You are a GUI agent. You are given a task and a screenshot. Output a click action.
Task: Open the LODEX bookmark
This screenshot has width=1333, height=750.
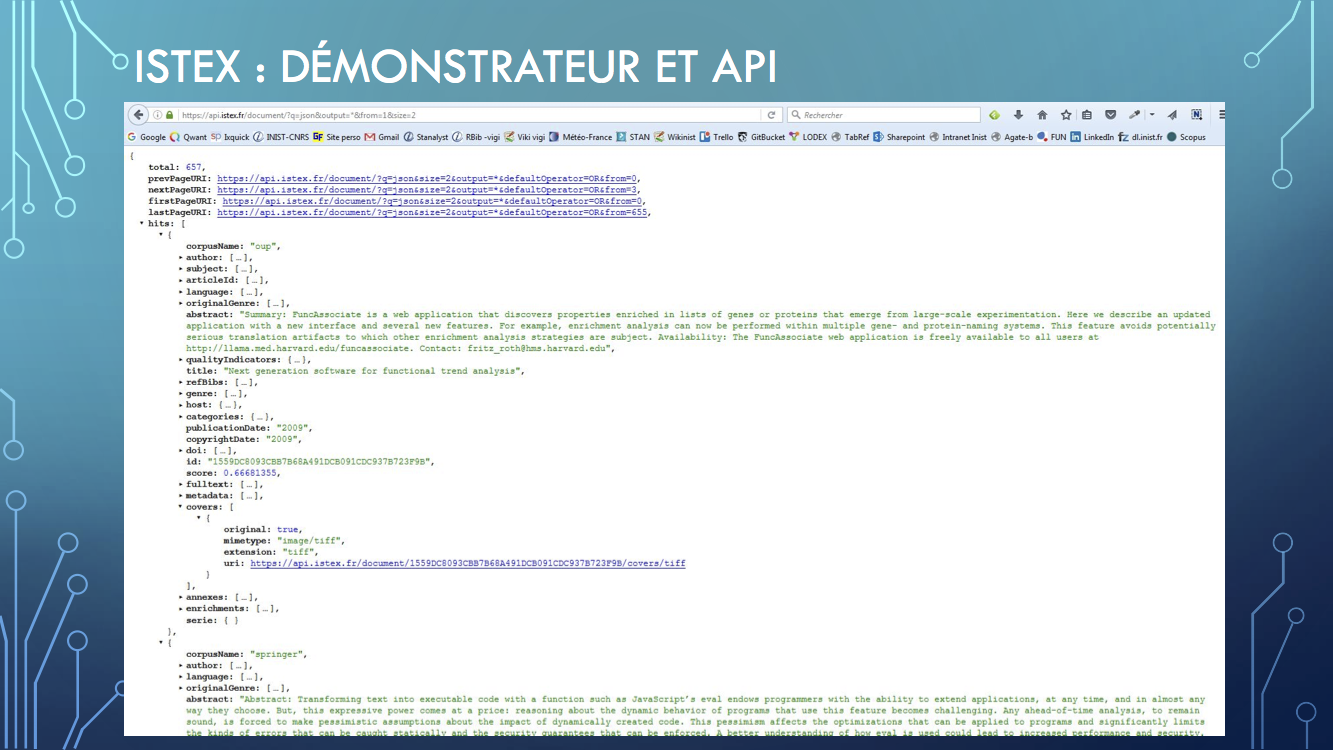pos(808,137)
